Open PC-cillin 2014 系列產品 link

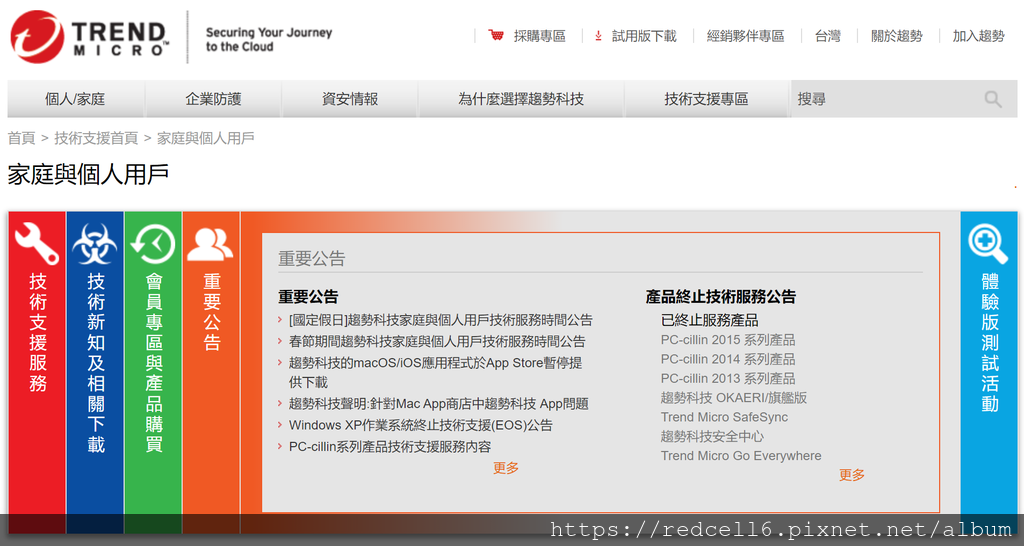click(x=728, y=359)
